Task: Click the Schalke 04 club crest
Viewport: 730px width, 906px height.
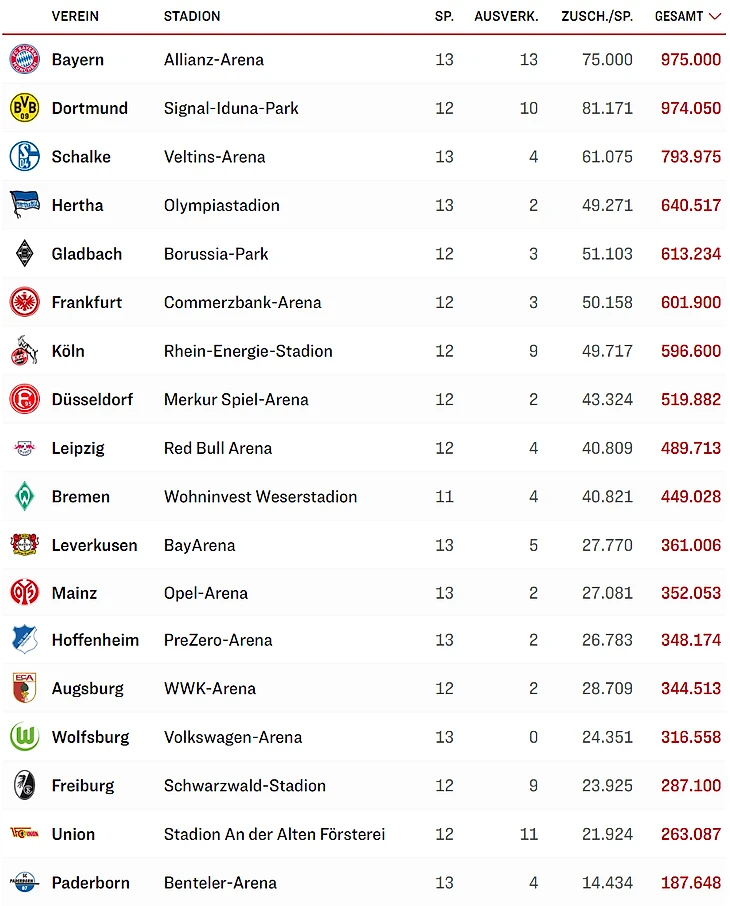Action: pyautogui.click(x=24, y=157)
